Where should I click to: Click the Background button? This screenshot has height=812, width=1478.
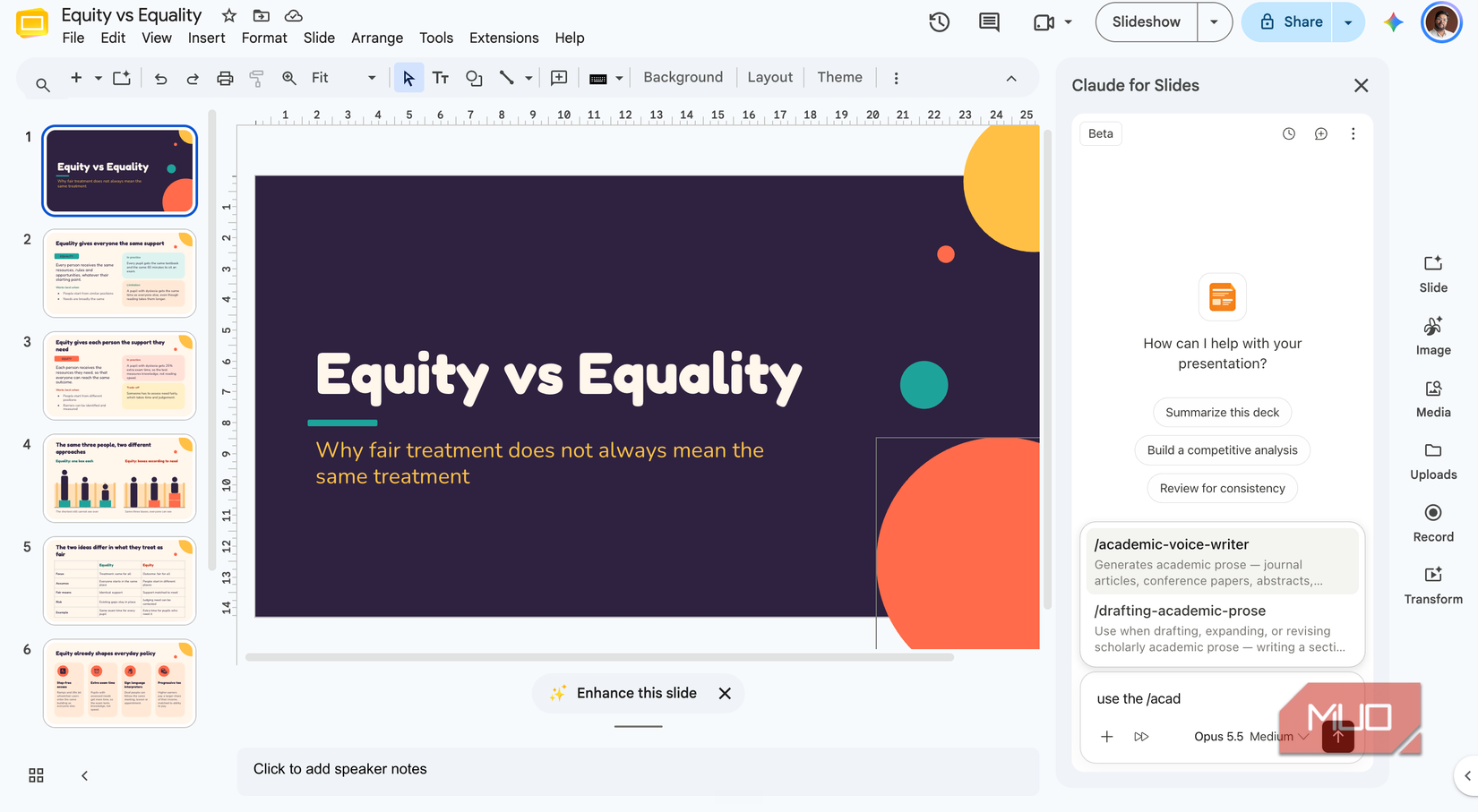coord(683,78)
